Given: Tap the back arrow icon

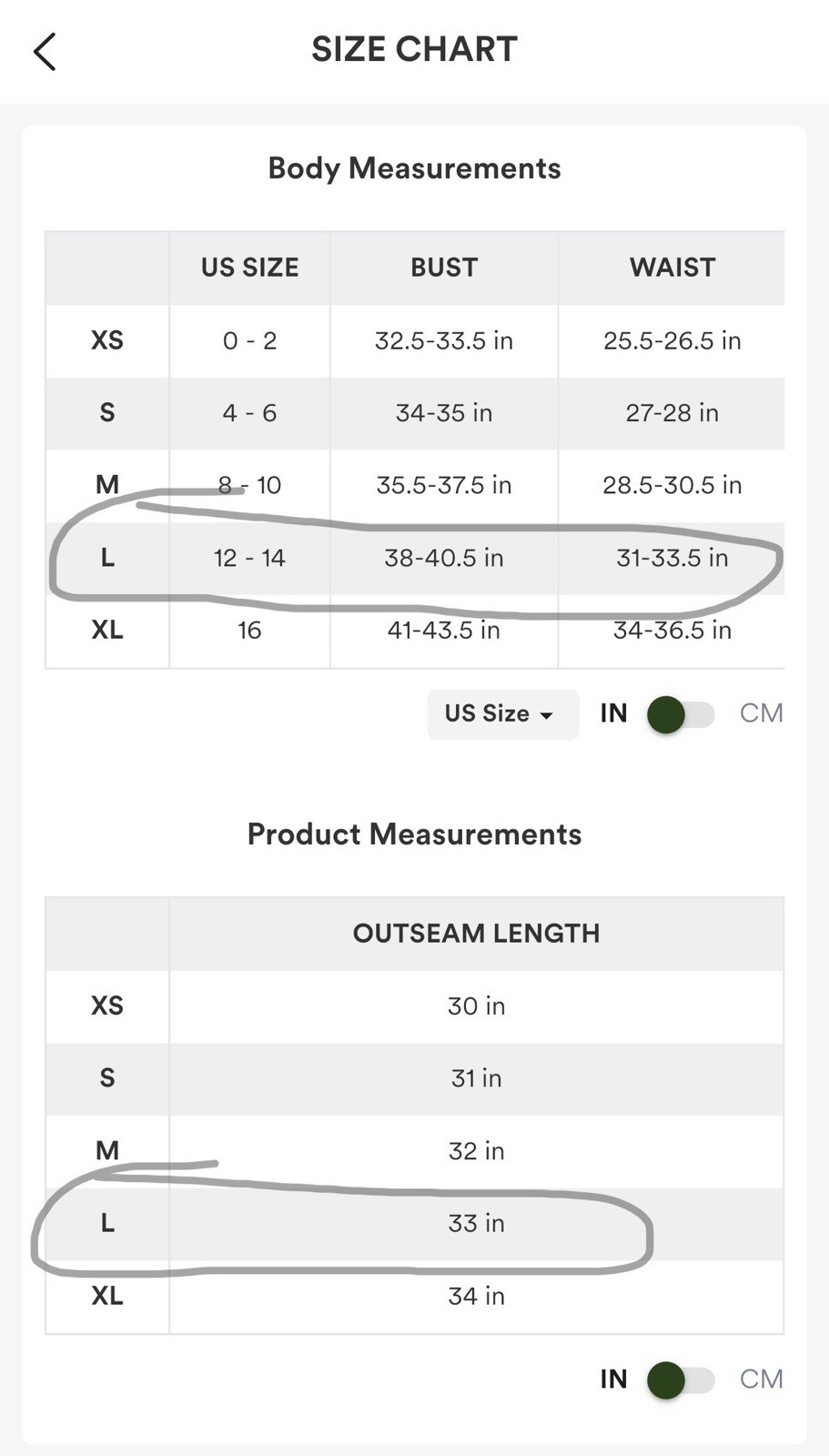Looking at the screenshot, I should coord(45,52).
